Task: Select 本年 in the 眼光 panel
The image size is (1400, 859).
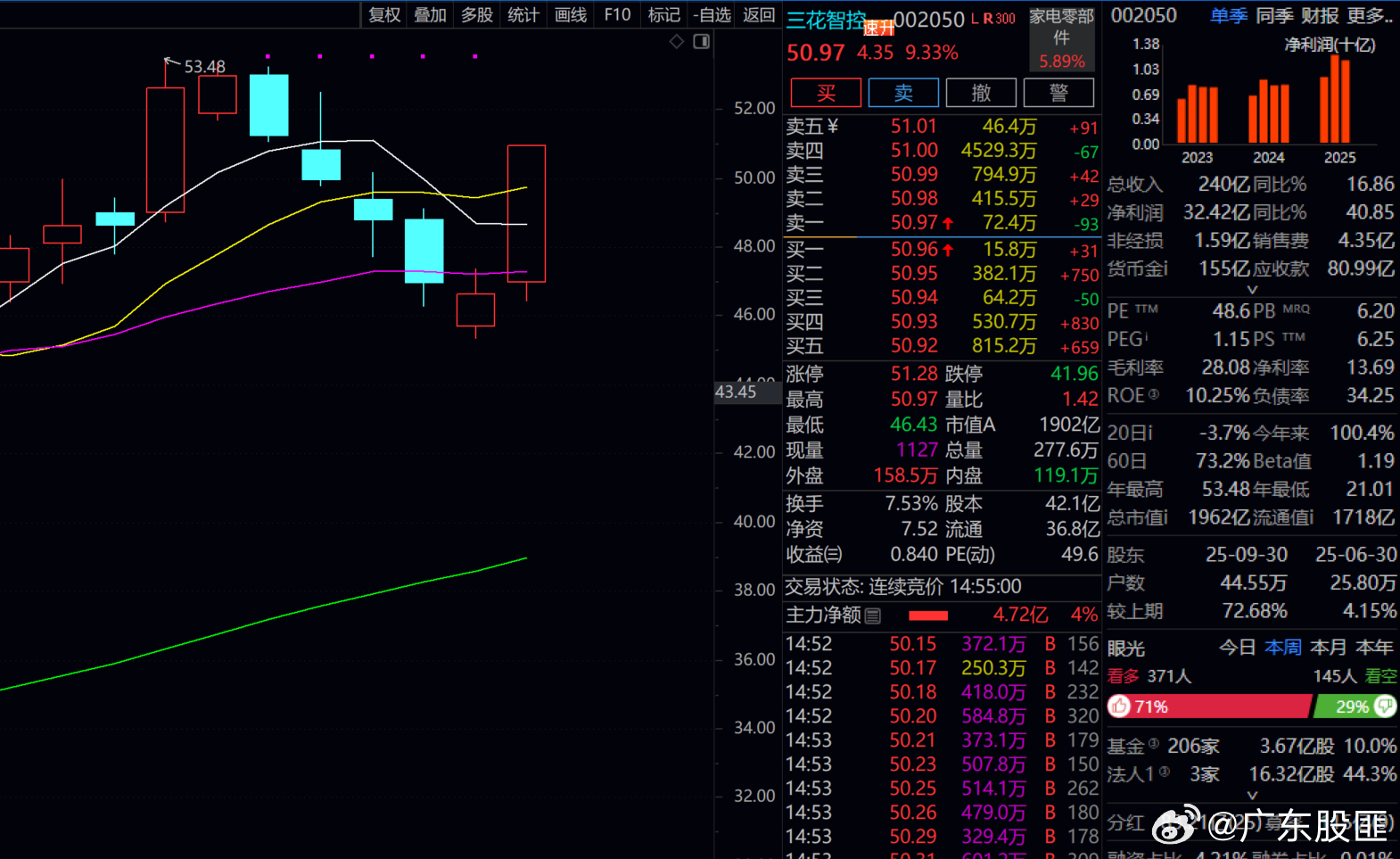Action: (x=1374, y=648)
